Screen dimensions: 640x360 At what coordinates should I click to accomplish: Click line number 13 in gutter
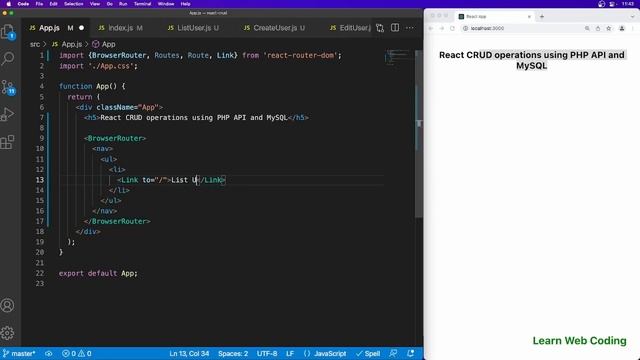pos(40,180)
